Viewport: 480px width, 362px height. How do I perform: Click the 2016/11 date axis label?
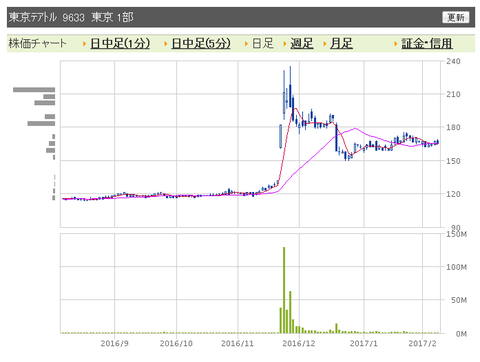[237, 343]
